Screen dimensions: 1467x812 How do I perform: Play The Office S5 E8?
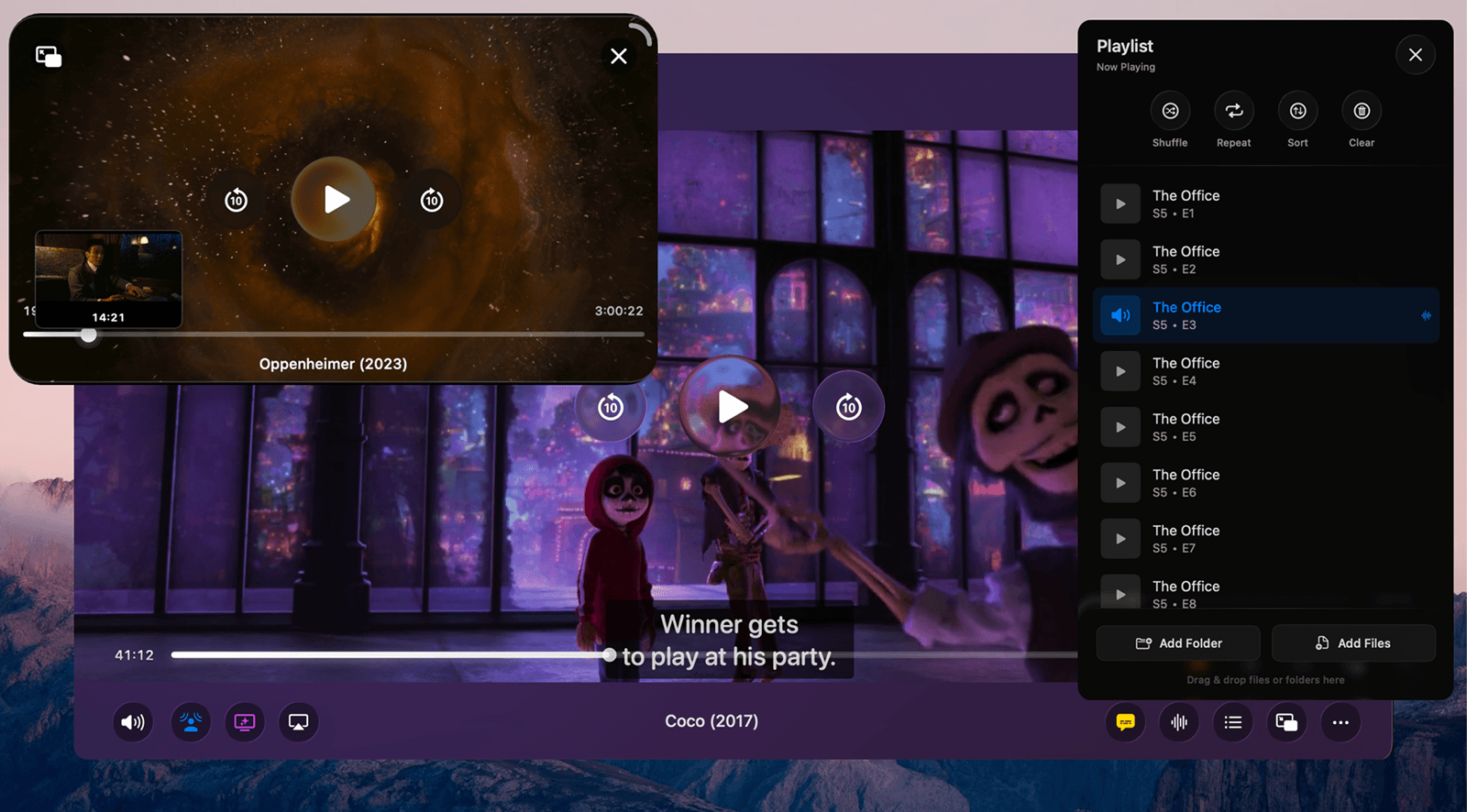(1120, 593)
